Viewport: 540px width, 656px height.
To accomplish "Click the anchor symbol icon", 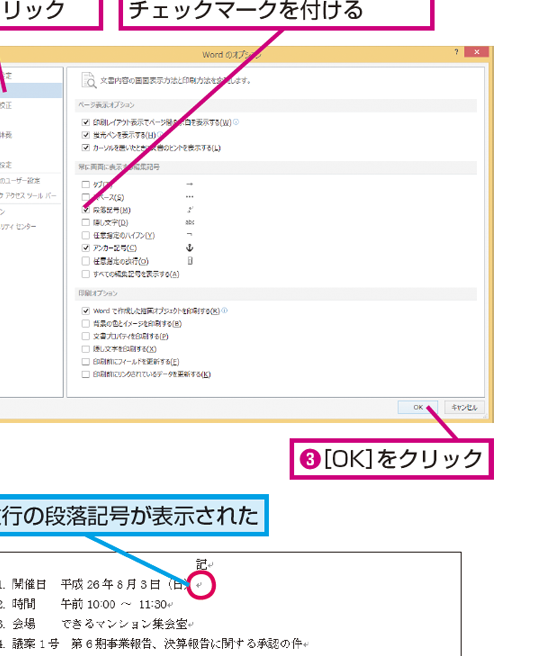I will coord(189,248).
